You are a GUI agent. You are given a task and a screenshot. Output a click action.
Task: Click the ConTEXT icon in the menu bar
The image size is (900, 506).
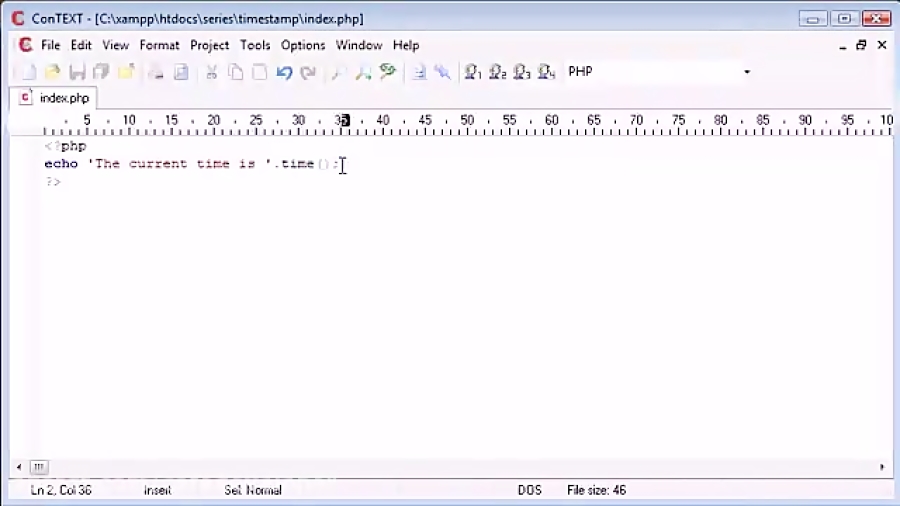(x=25, y=45)
